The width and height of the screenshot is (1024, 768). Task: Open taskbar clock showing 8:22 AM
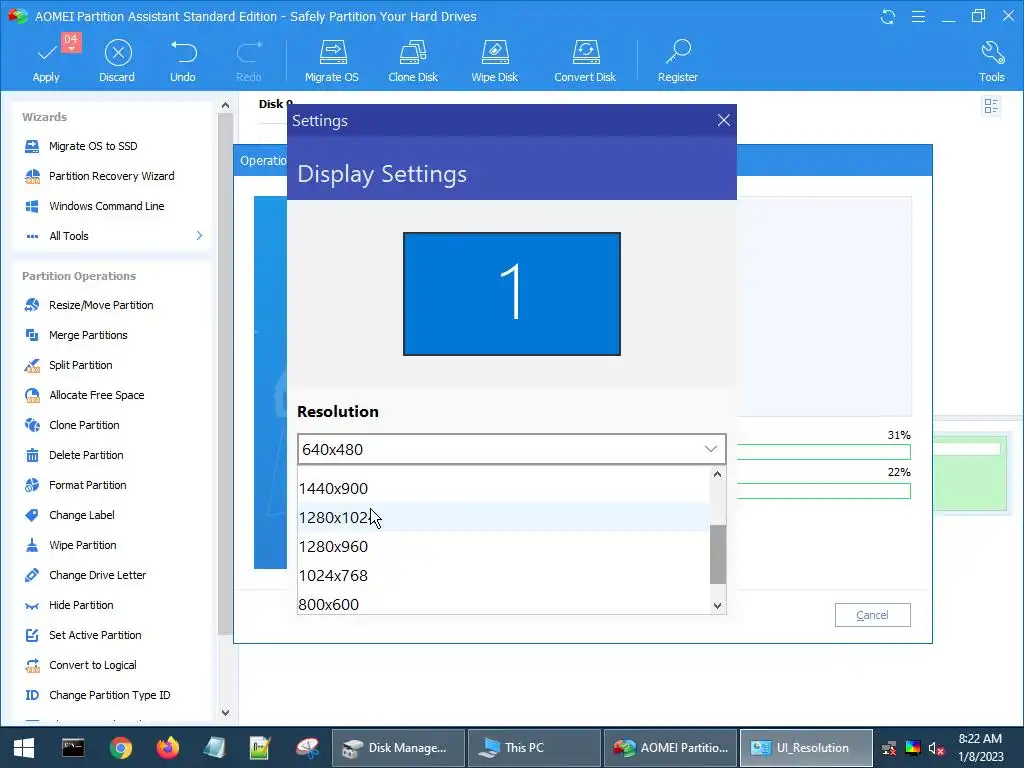pos(980,748)
